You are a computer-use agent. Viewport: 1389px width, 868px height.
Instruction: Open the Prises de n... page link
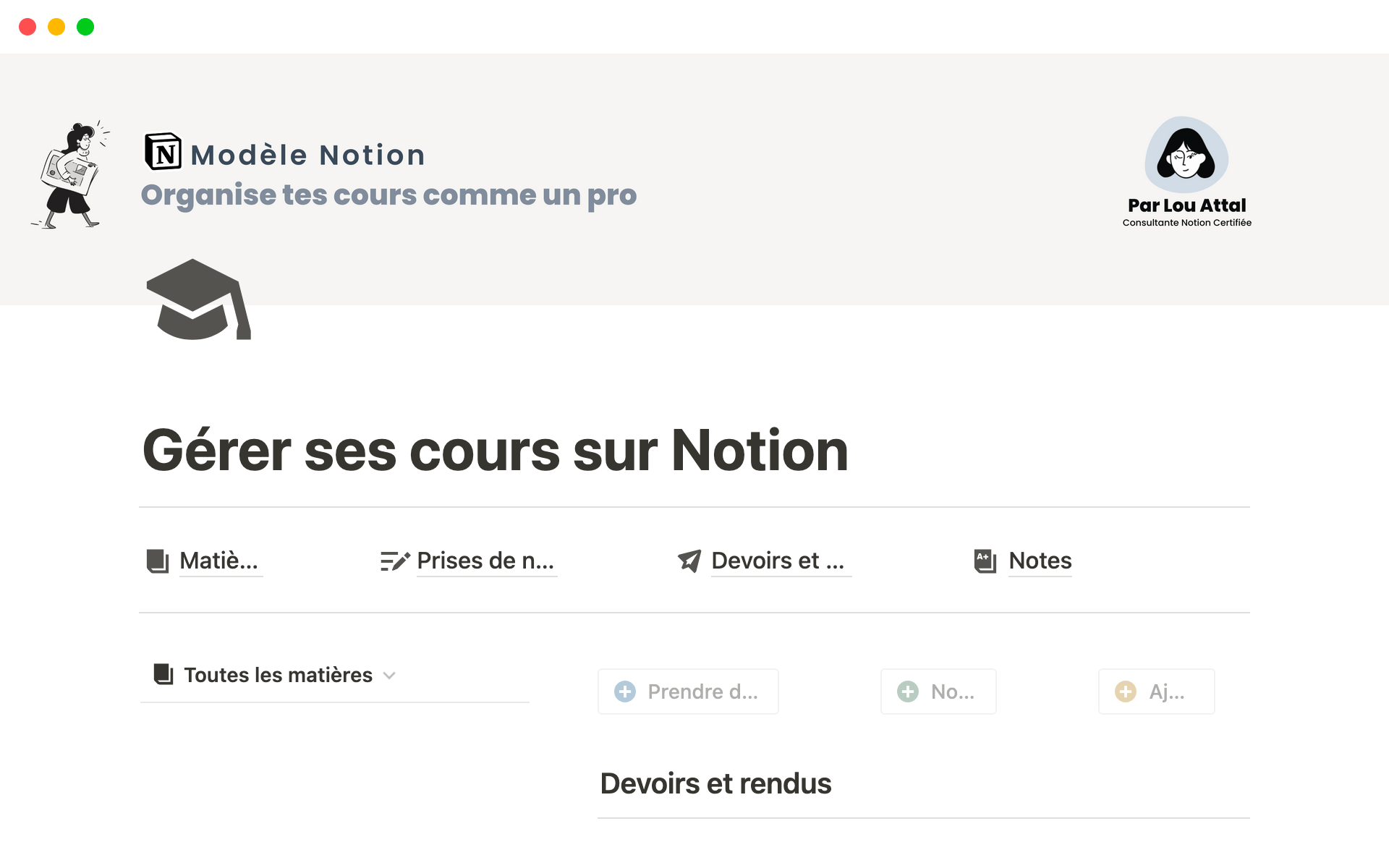tap(485, 561)
